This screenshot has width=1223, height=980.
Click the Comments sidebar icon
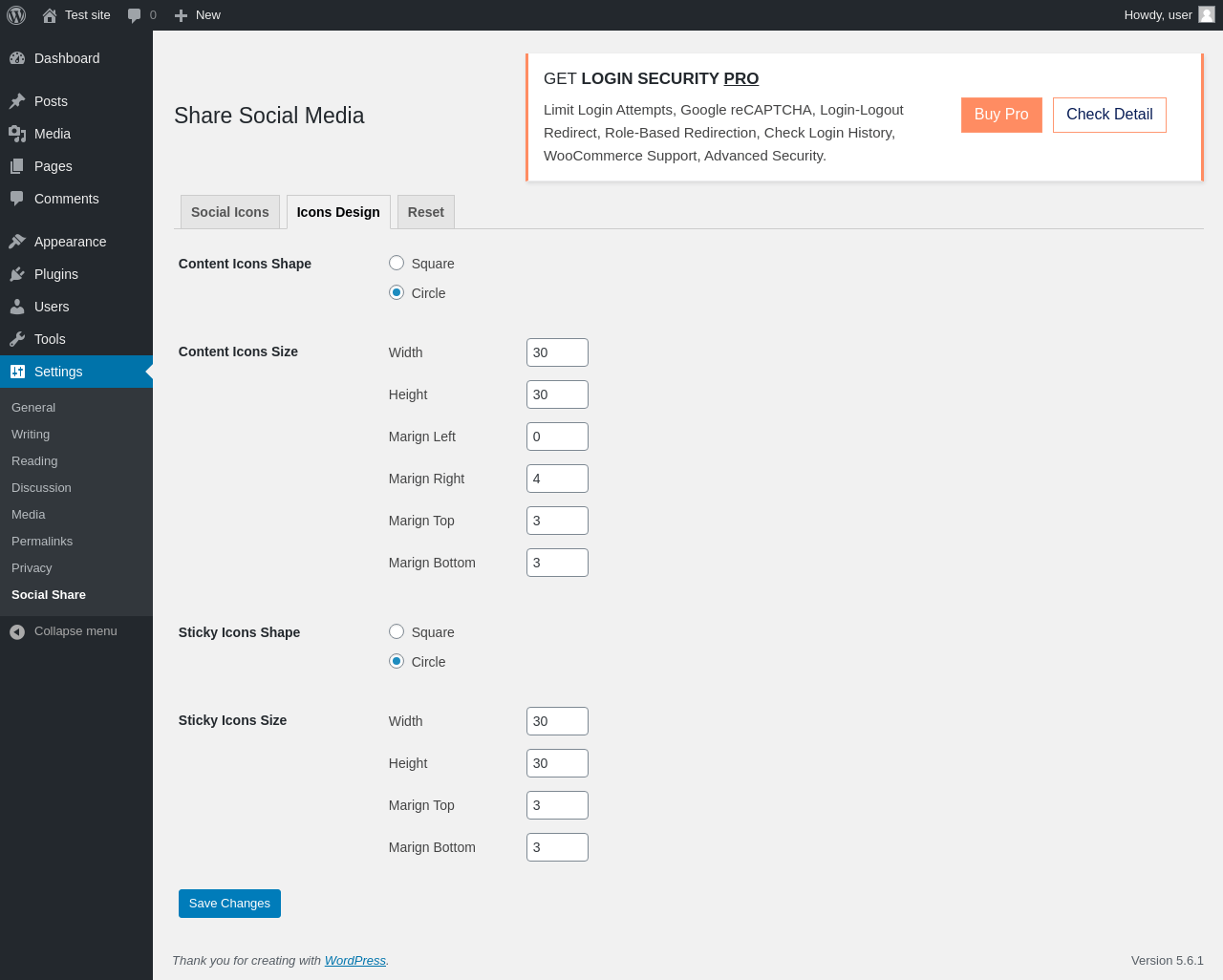click(x=17, y=199)
